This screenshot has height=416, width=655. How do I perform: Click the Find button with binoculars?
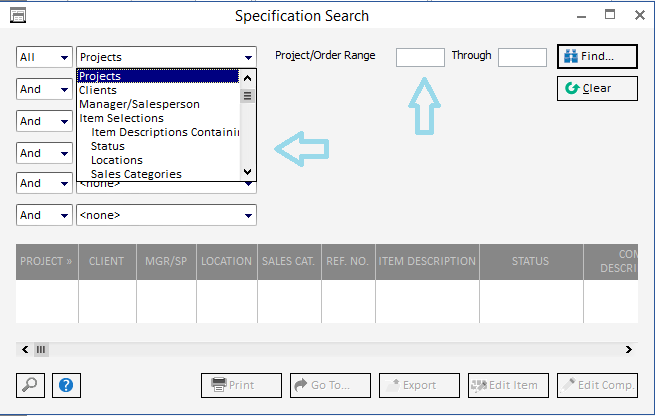click(x=597, y=56)
